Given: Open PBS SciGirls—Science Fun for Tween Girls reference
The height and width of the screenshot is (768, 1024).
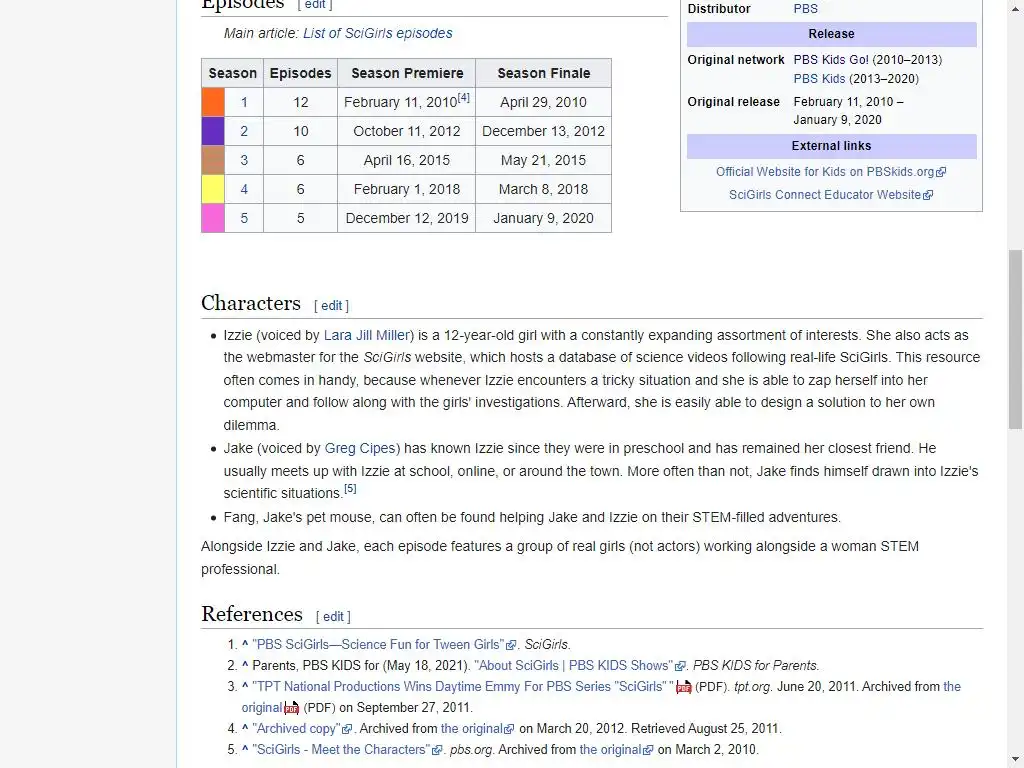Looking at the screenshot, I should click(378, 645).
